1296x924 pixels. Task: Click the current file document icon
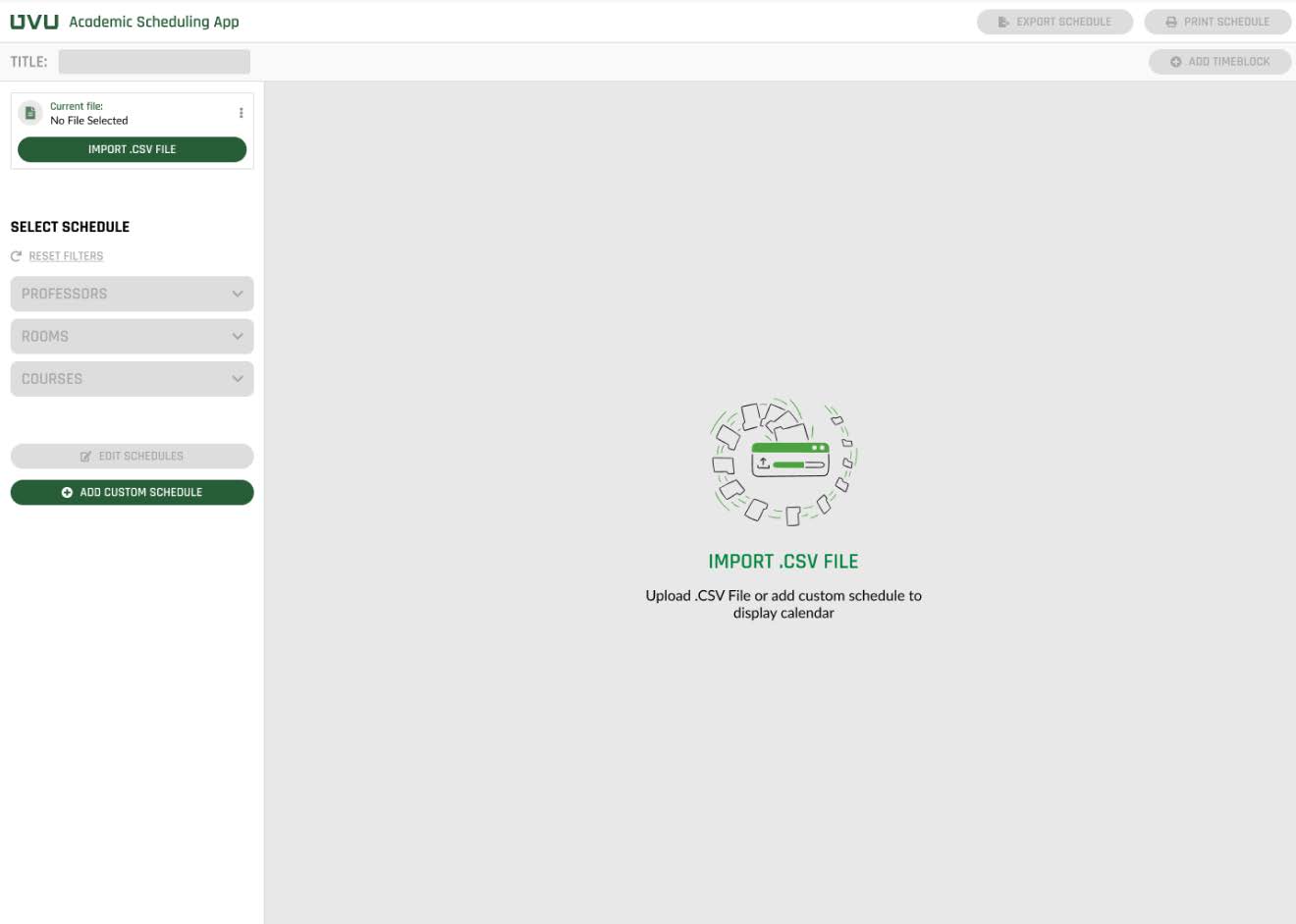coord(30,113)
